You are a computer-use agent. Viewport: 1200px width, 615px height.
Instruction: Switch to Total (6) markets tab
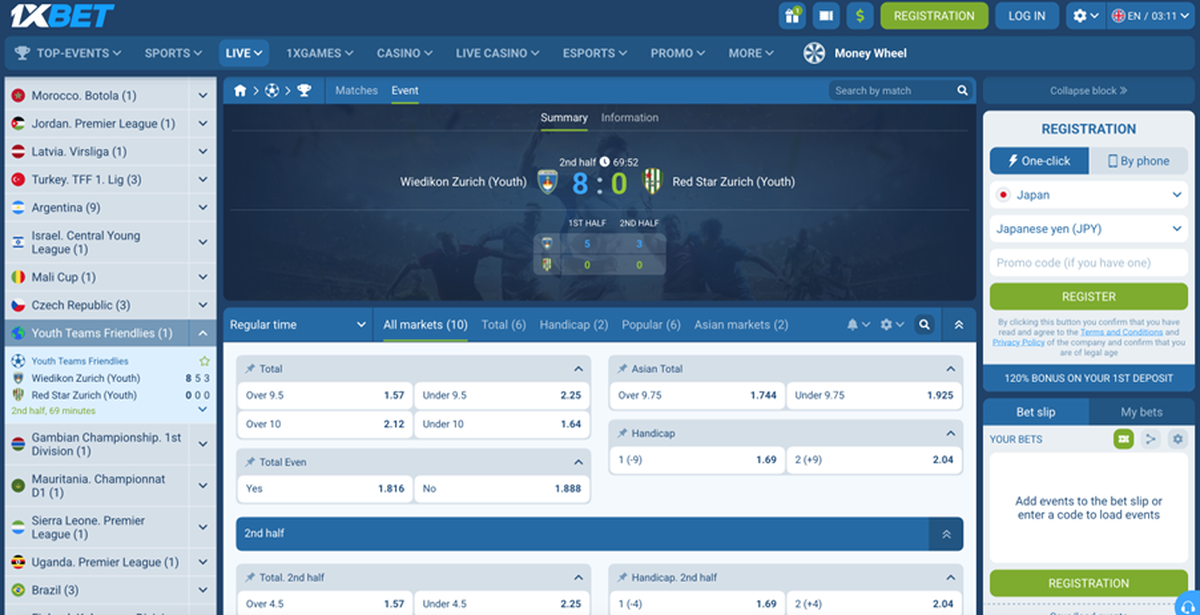503,325
